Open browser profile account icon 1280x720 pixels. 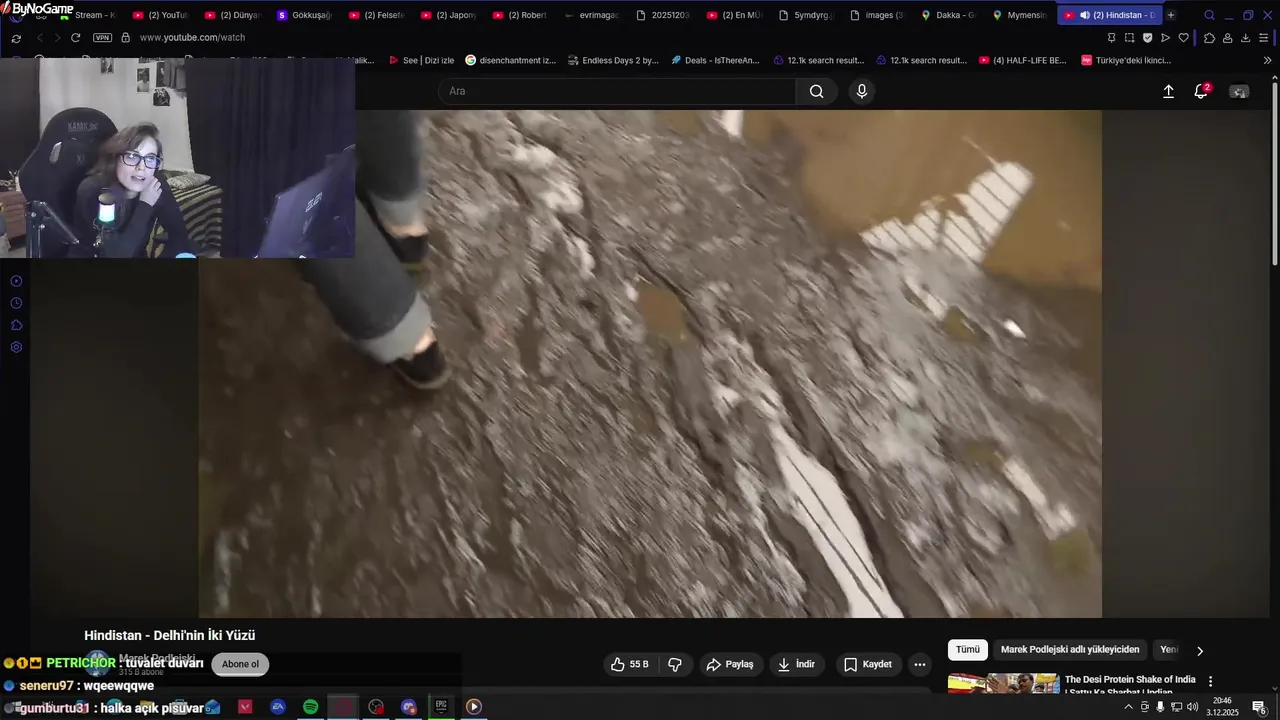[1227, 37]
